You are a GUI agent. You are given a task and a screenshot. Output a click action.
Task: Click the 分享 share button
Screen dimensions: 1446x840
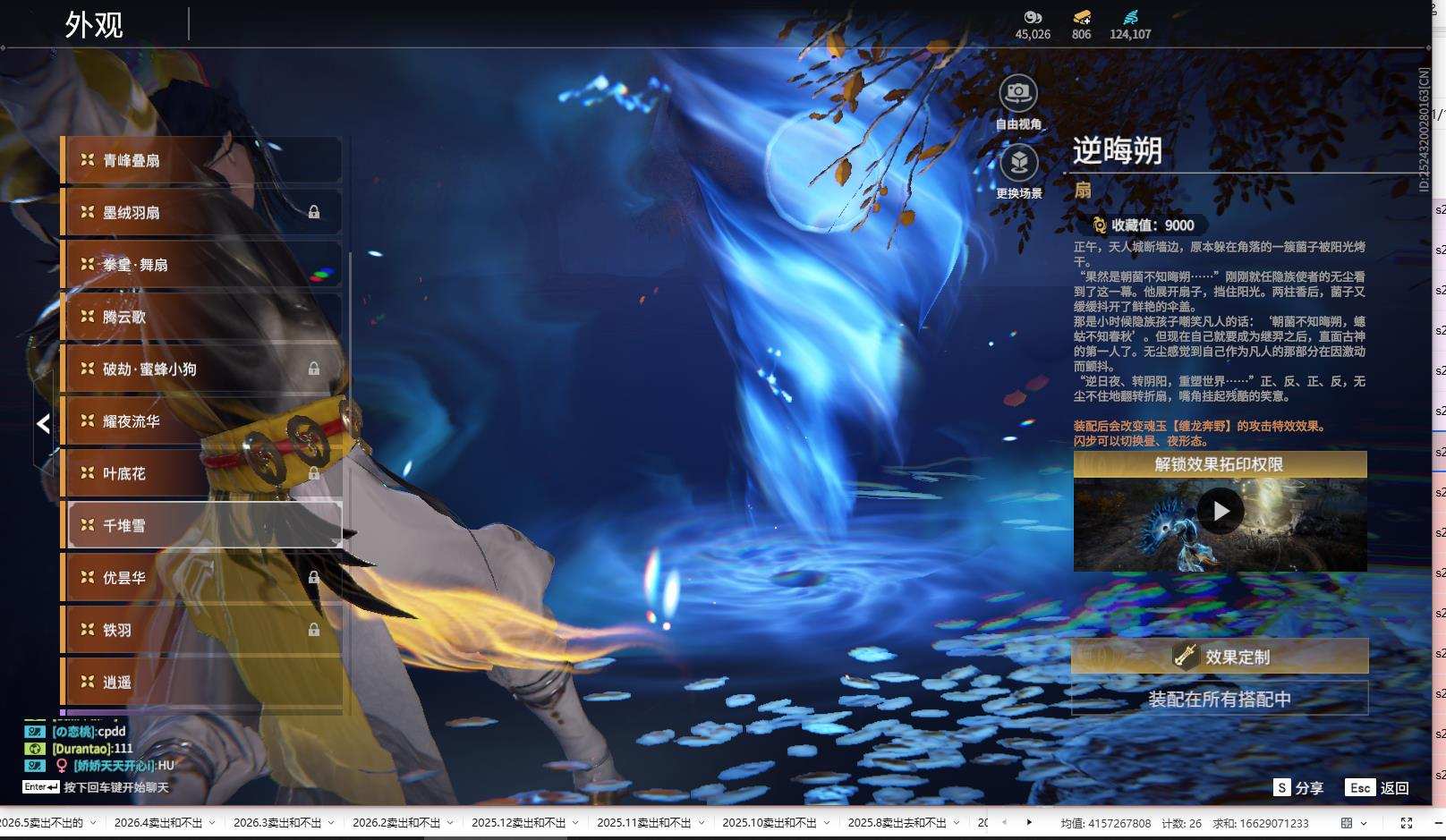click(1298, 787)
